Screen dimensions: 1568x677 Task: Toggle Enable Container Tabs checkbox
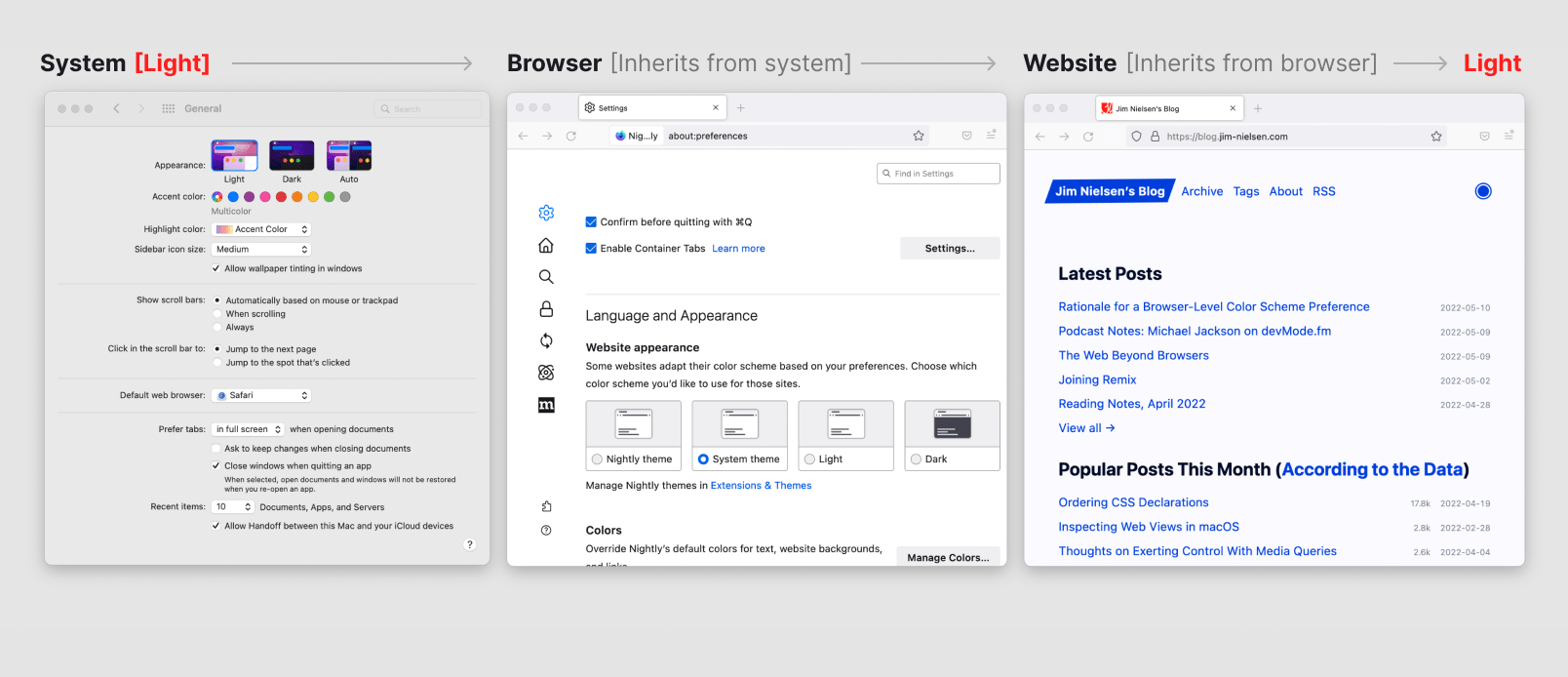(x=591, y=249)
